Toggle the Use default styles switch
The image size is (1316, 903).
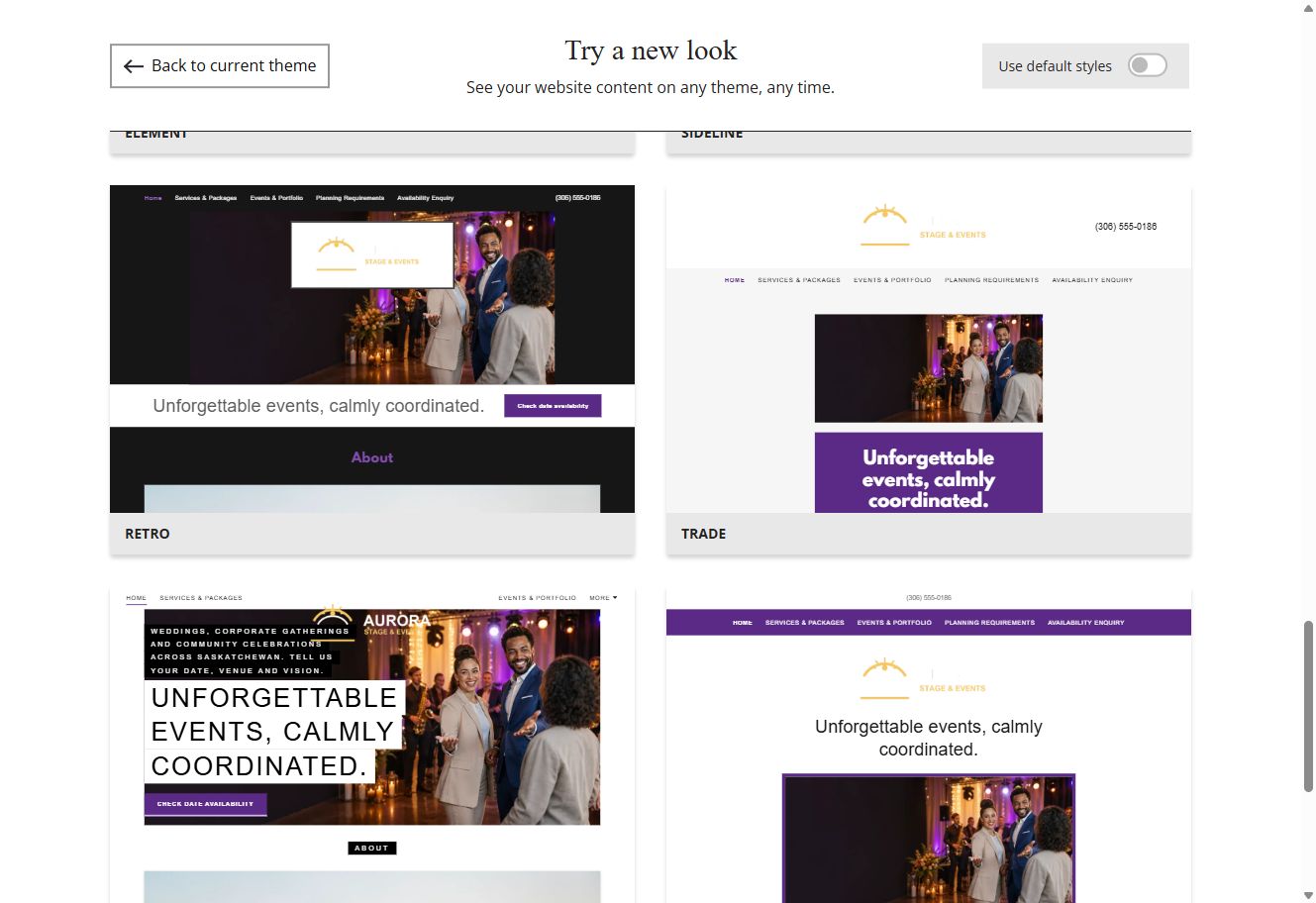click(x=1147, y=65)
